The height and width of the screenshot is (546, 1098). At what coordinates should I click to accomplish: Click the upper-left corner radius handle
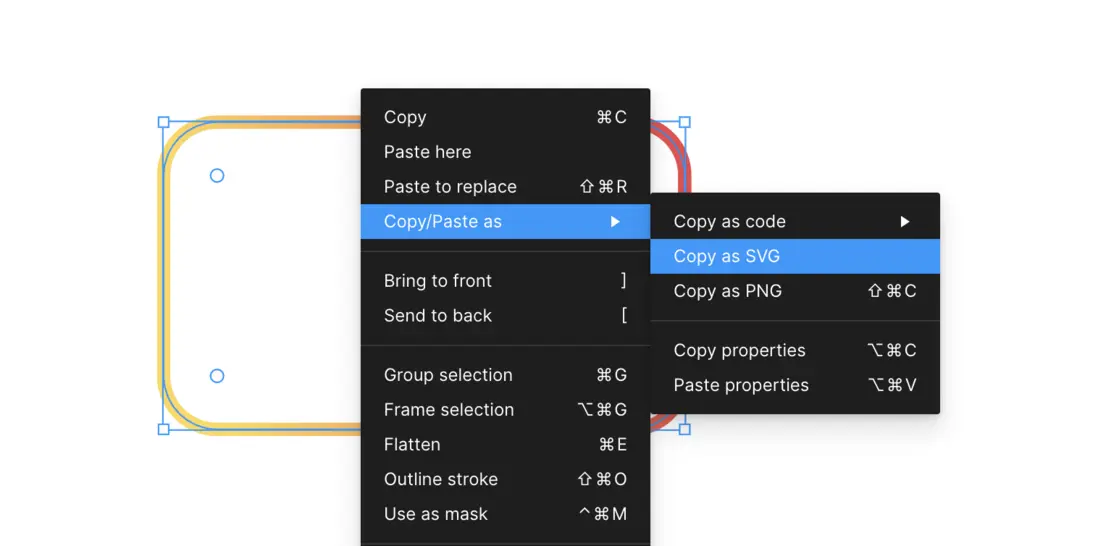[x=217, y=176]
